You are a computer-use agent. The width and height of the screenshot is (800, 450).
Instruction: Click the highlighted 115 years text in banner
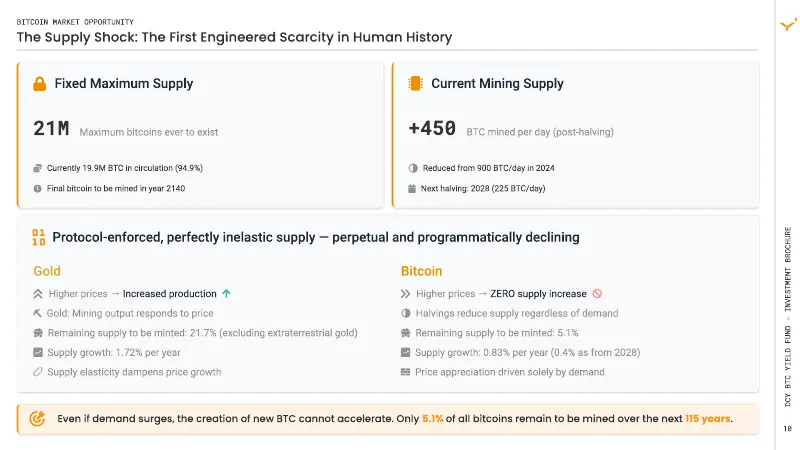pyautogui.click(x=708, y=418)
